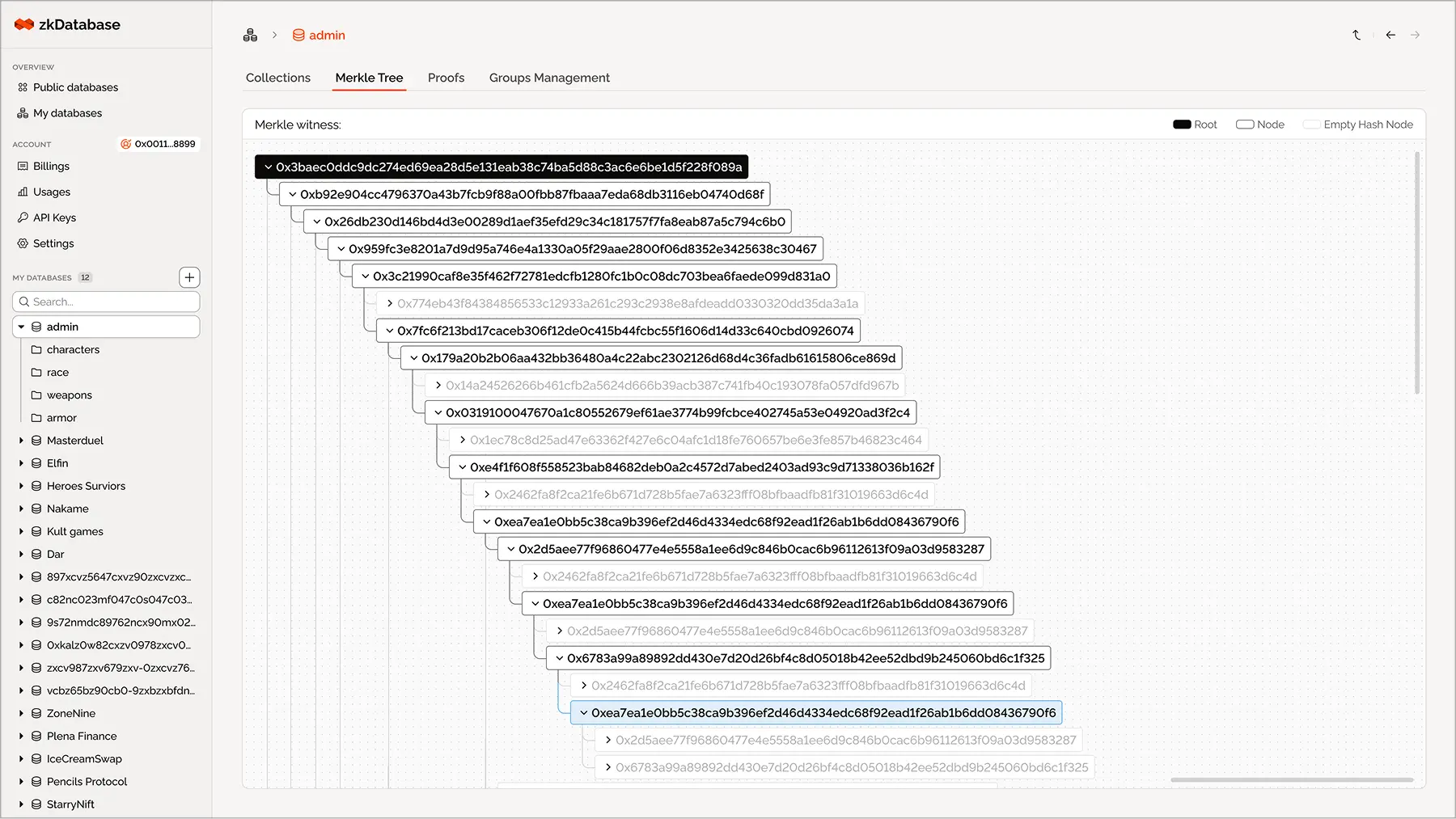Click the Elfin database icon
The width and height of the screenshot is (1456, 819).
tap(36, 463)
